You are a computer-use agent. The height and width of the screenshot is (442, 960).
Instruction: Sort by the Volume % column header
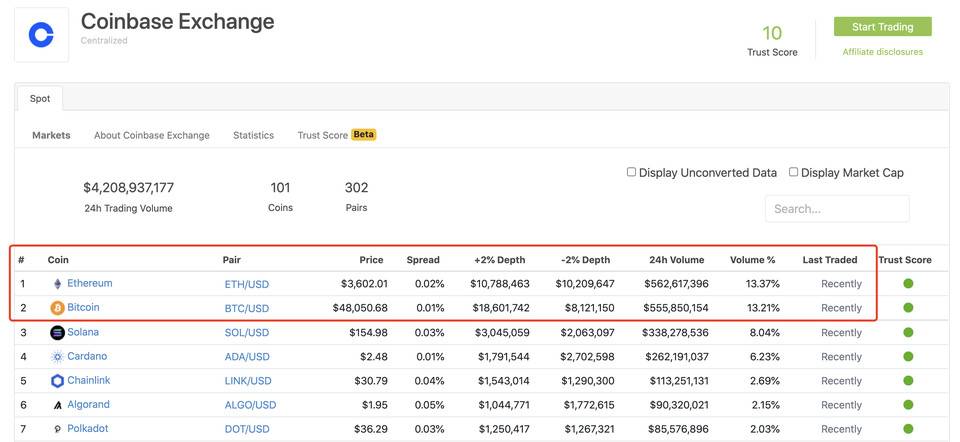[752, 260]
